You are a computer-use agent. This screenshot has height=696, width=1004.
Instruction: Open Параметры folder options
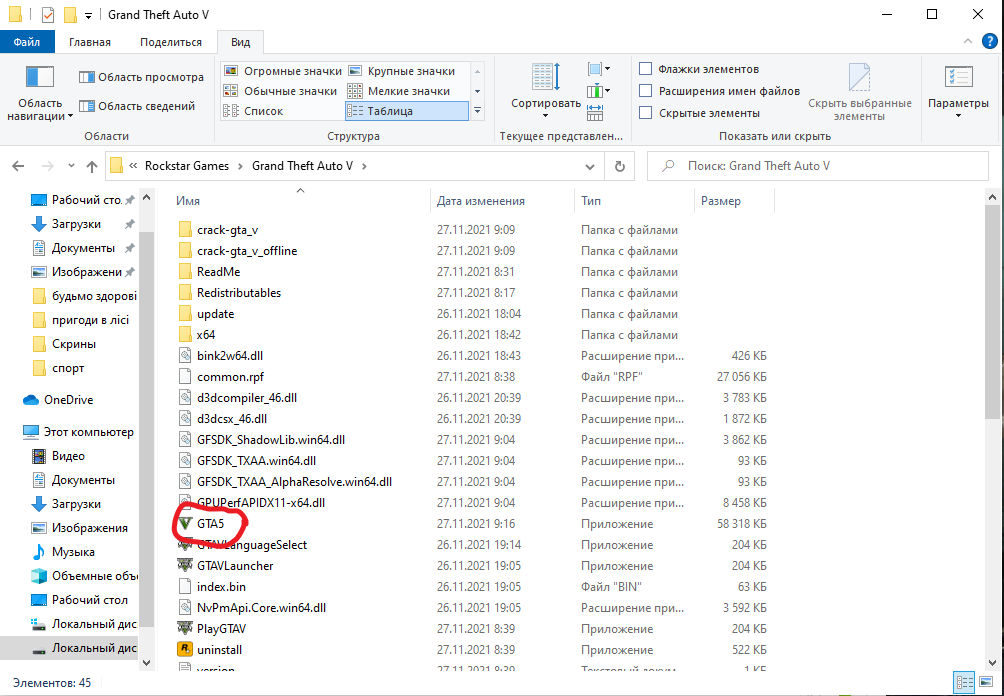[x=958, y=92]
